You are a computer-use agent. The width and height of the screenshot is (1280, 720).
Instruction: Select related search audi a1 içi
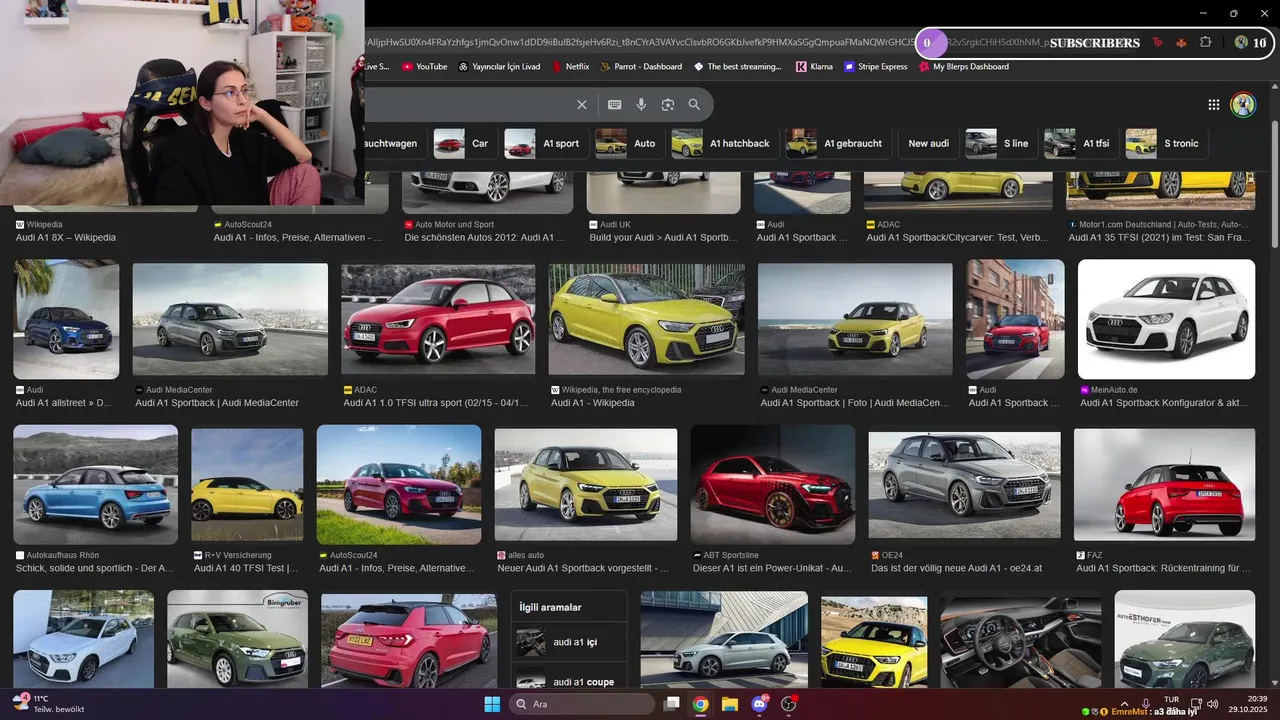pos(569,642)
